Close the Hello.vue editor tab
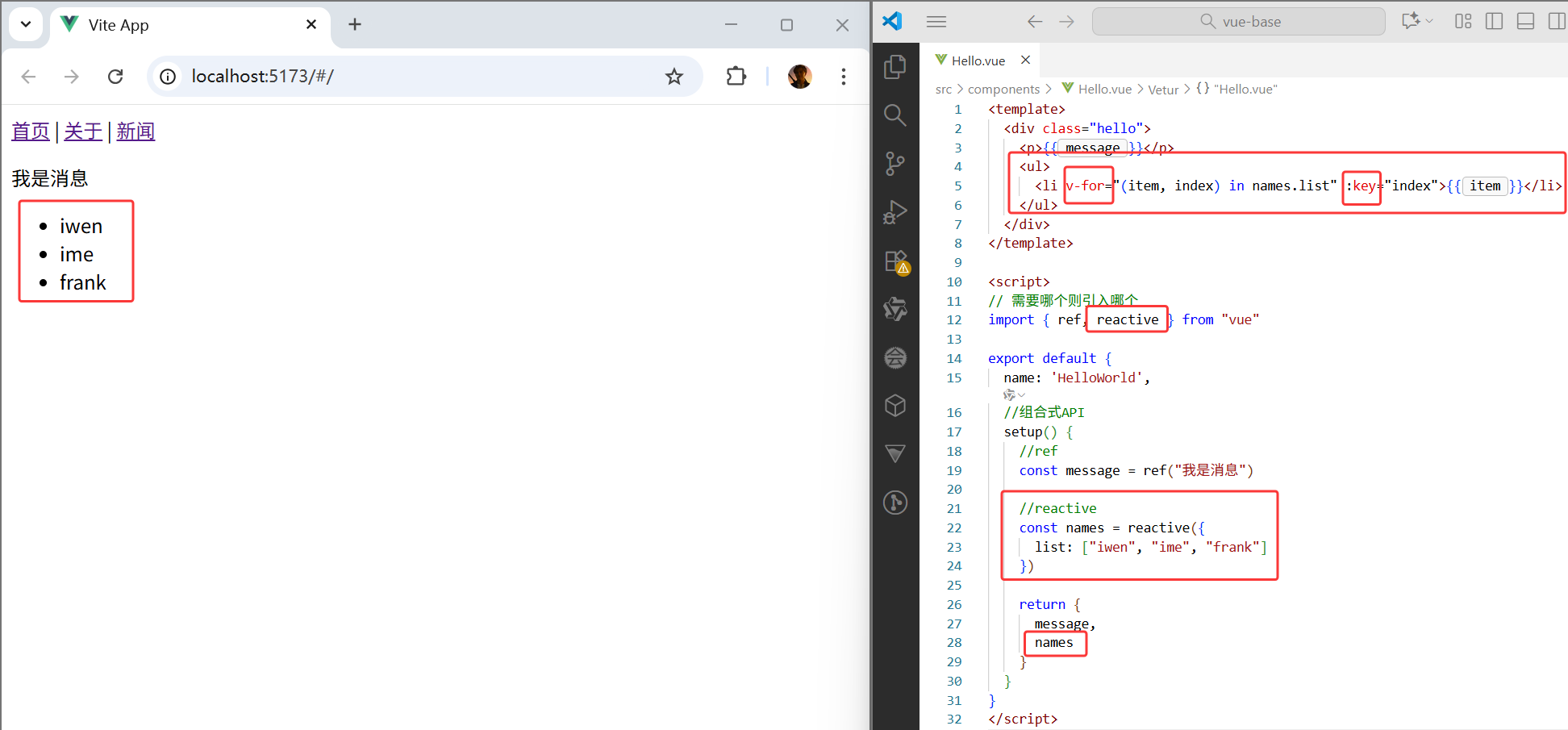The height and width of the screenshot is (730, 1568). [x=1025, y=60]
